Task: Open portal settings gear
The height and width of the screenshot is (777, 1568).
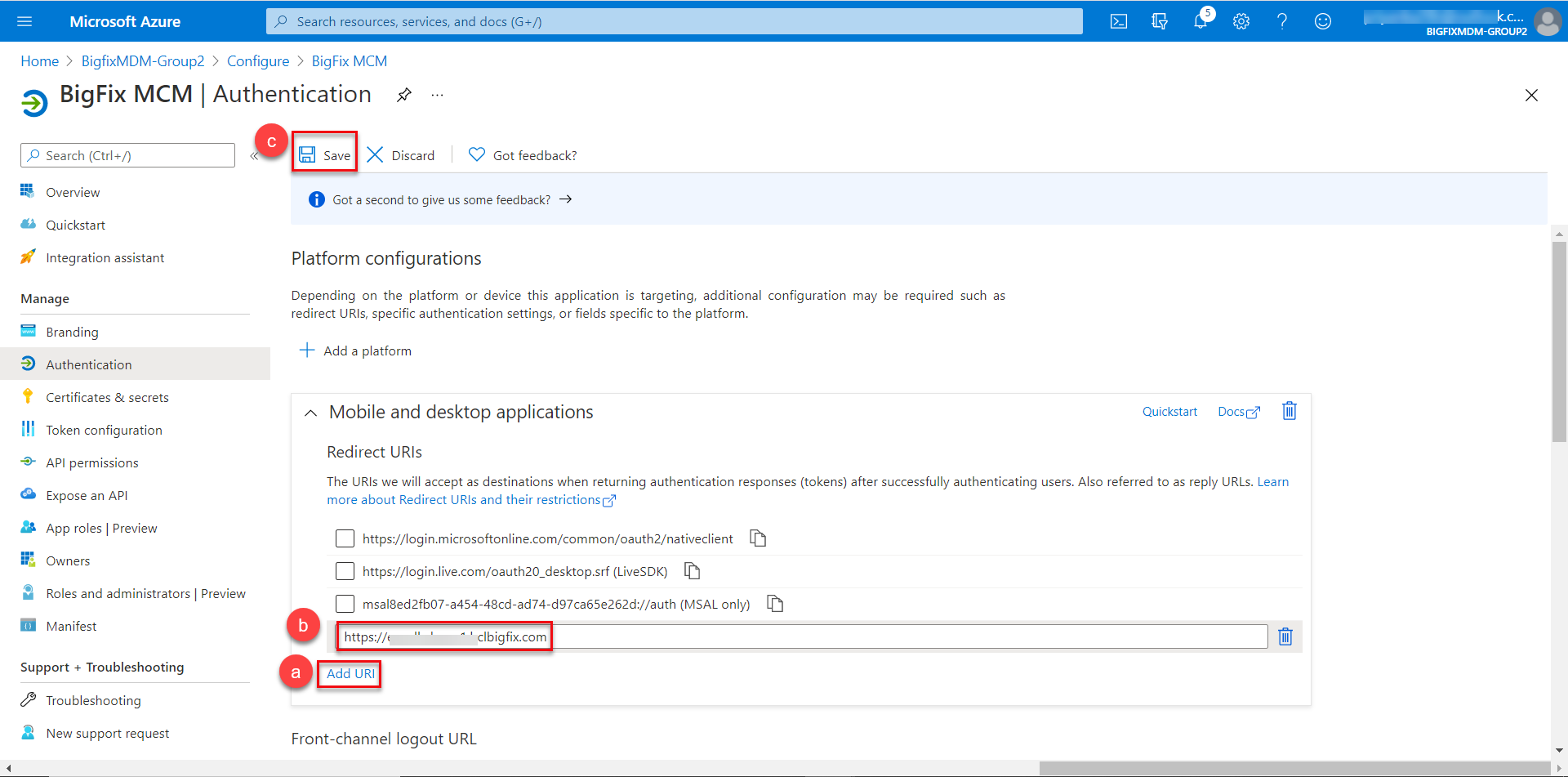Action: point(1241,21)
